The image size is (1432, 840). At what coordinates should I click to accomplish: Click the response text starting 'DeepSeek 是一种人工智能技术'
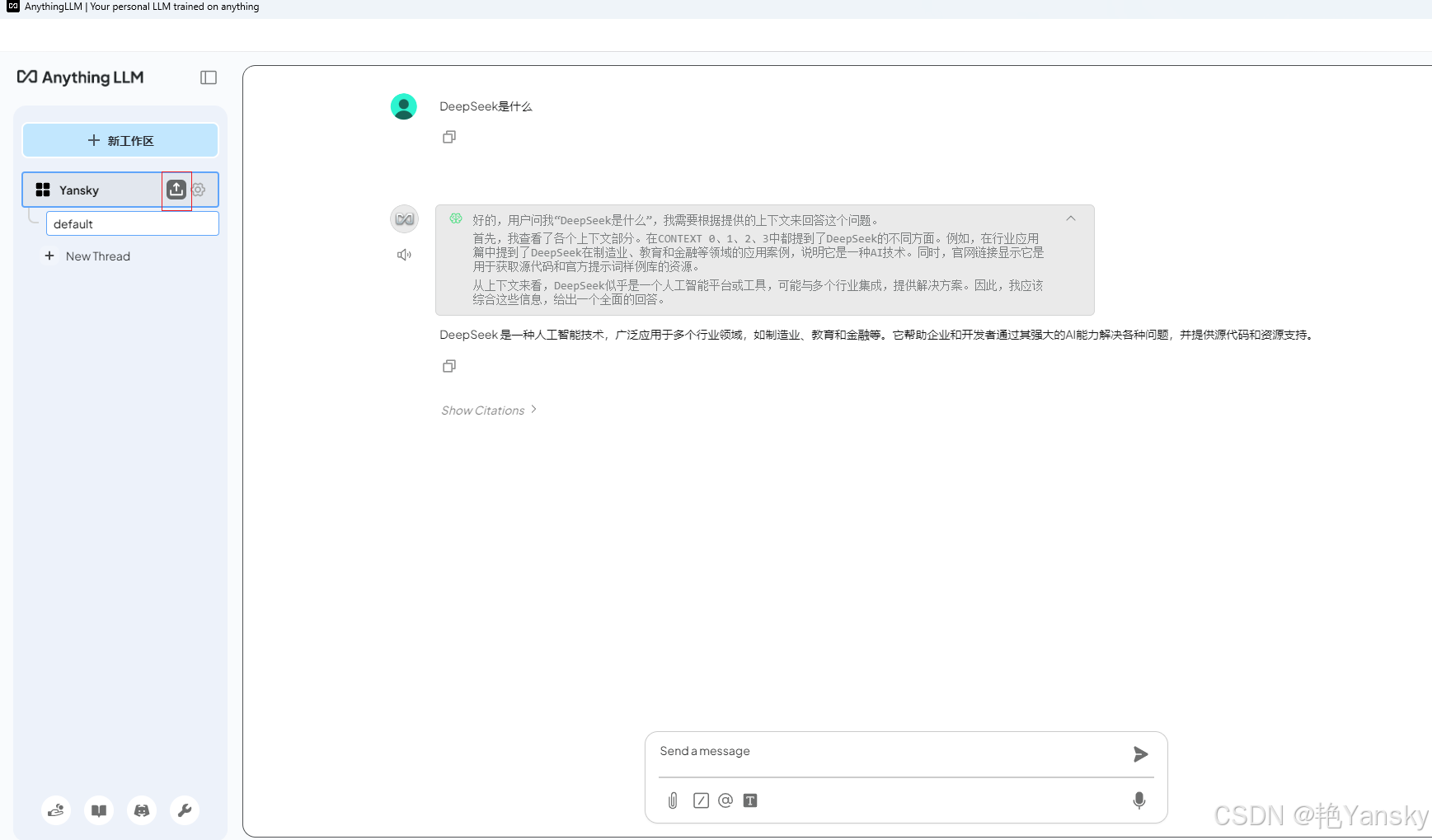(876, 335)
